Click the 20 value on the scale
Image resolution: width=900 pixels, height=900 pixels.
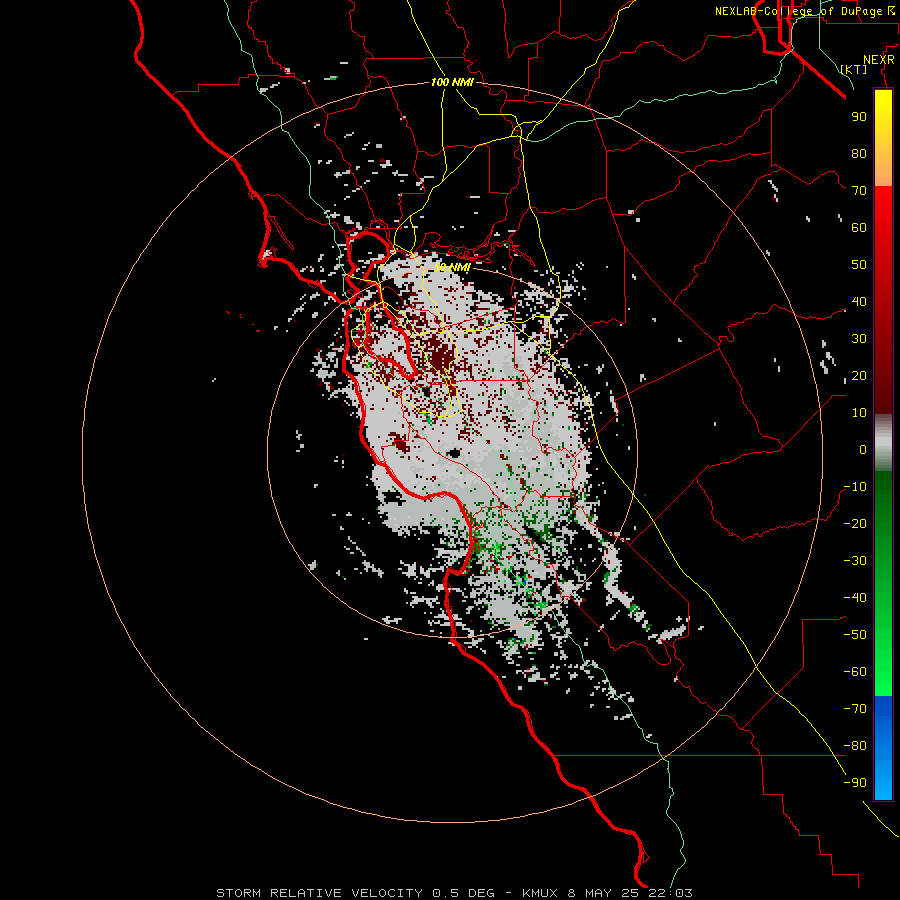coord(859,375)
